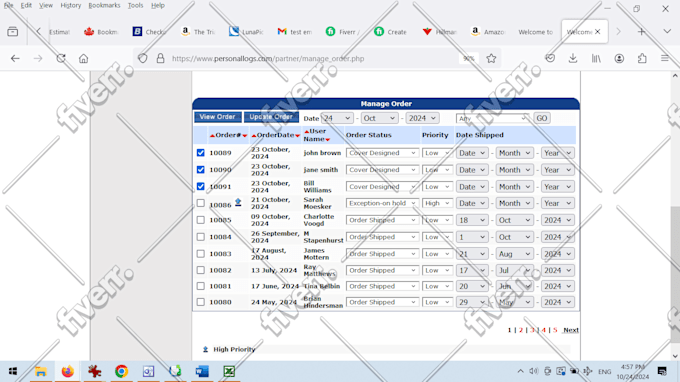
Task: Reload the page with refresh icon
Action: [x=61, y=59]
